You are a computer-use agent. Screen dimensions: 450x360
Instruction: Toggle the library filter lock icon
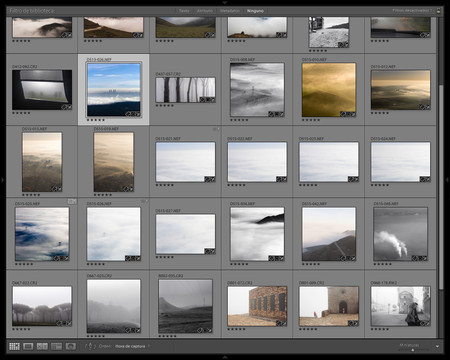click(x=438, y=11)
